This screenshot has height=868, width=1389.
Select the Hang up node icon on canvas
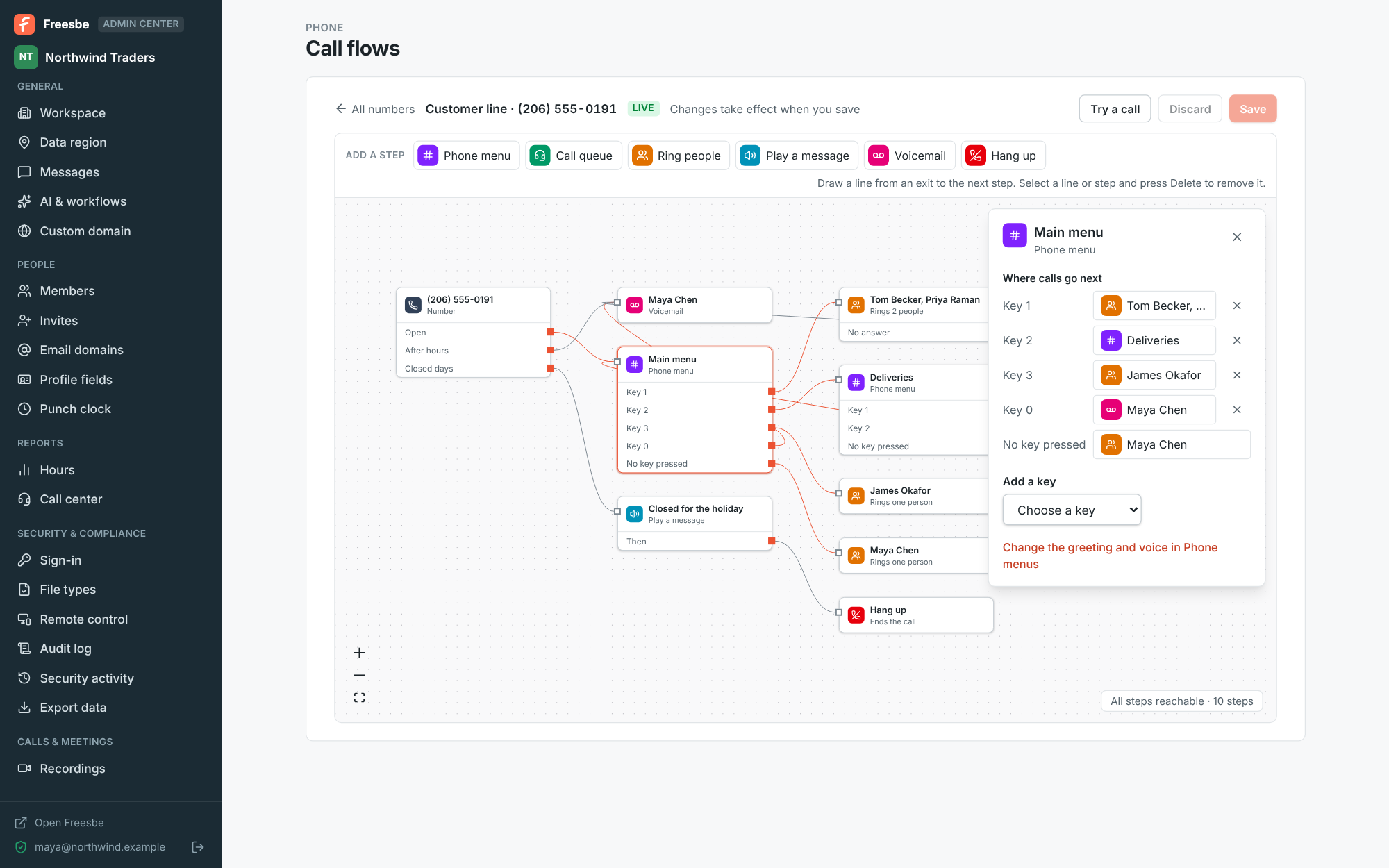point(856,615)
